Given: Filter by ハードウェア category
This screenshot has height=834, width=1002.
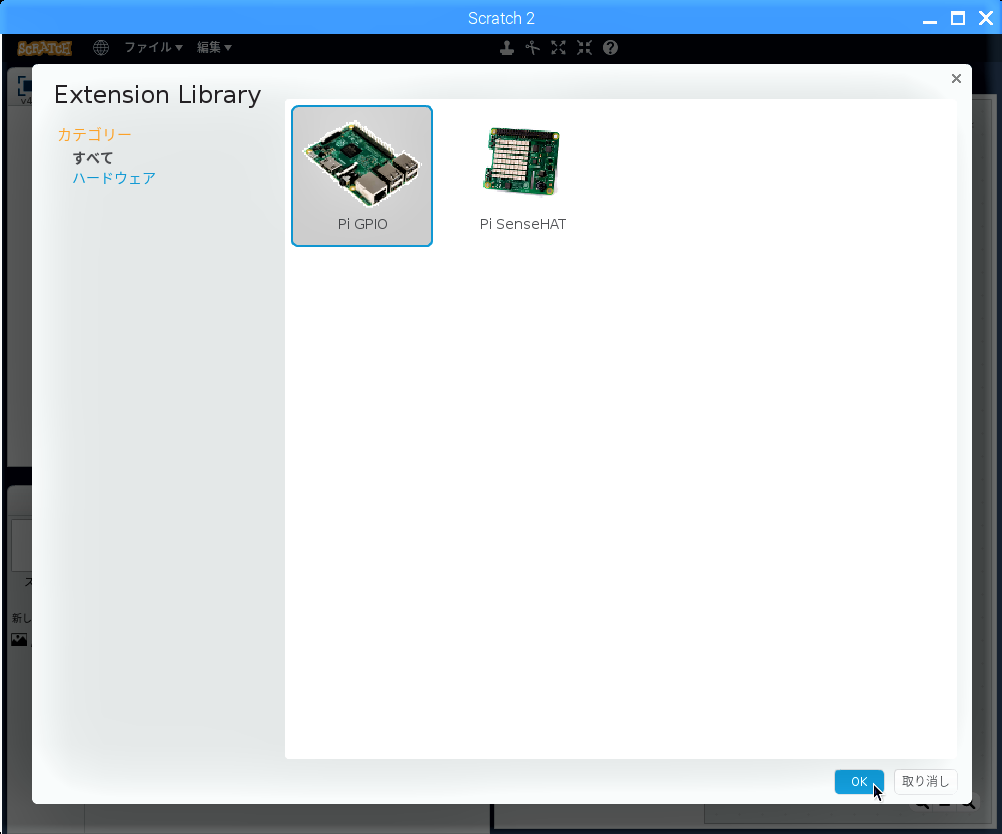Looking at the screenshot, I should (x=114, y=178).
